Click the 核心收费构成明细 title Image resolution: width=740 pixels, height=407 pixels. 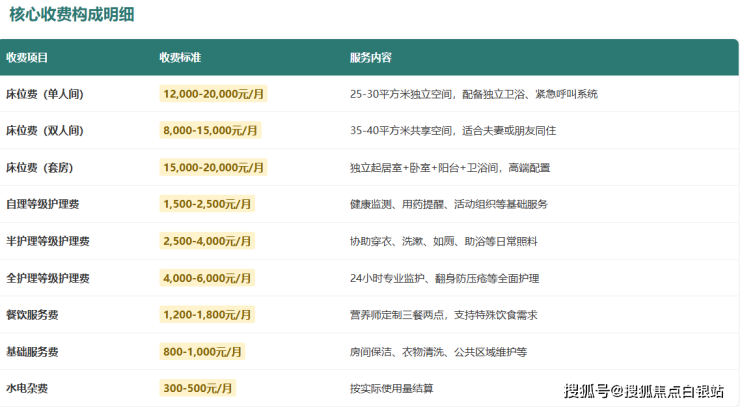coord(72,14)
